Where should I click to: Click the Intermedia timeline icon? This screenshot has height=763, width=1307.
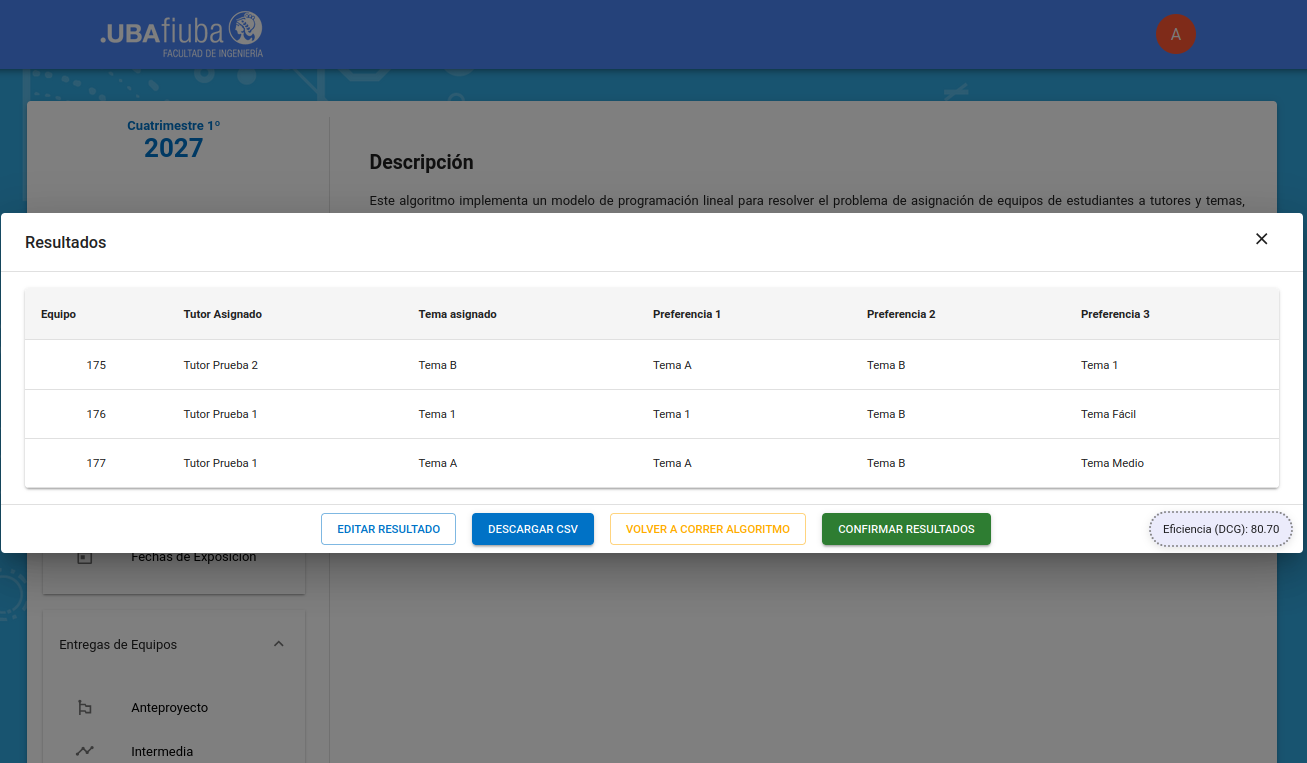(x=85, y=751)
